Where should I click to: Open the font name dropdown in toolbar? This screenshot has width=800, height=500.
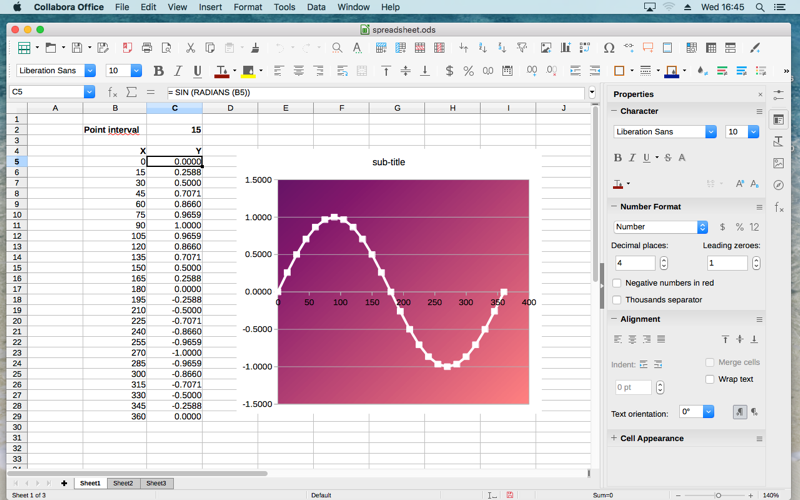[x=90, y=71]
